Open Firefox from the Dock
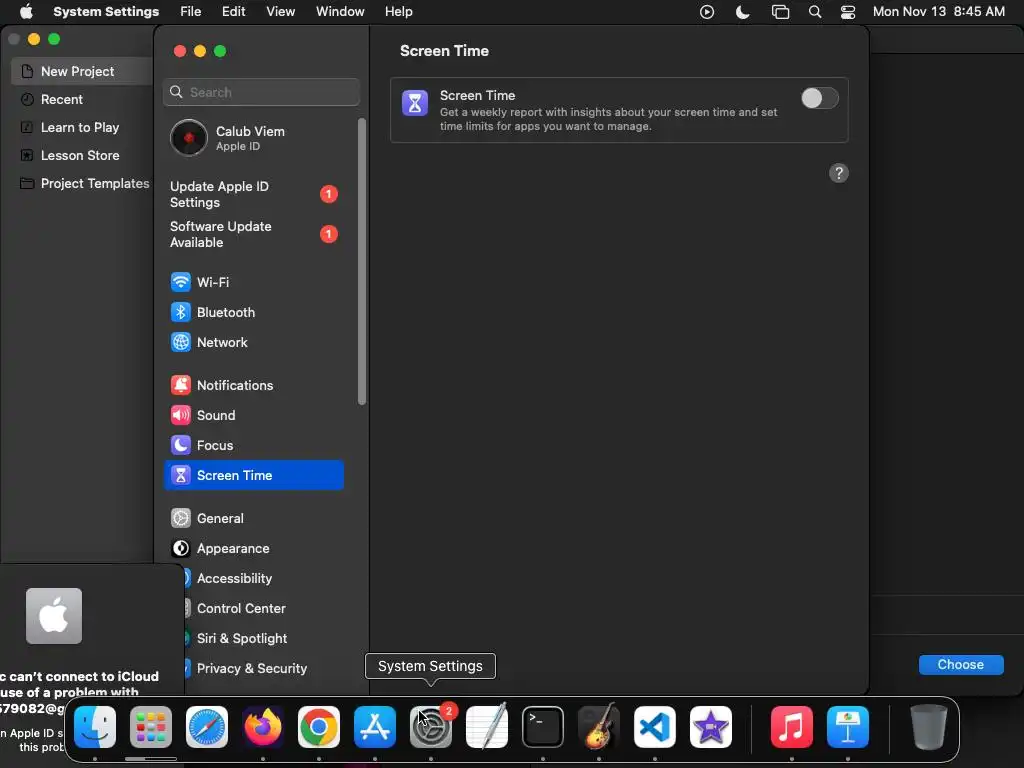Screen dimensions: 1024x768 pos(263,727)
